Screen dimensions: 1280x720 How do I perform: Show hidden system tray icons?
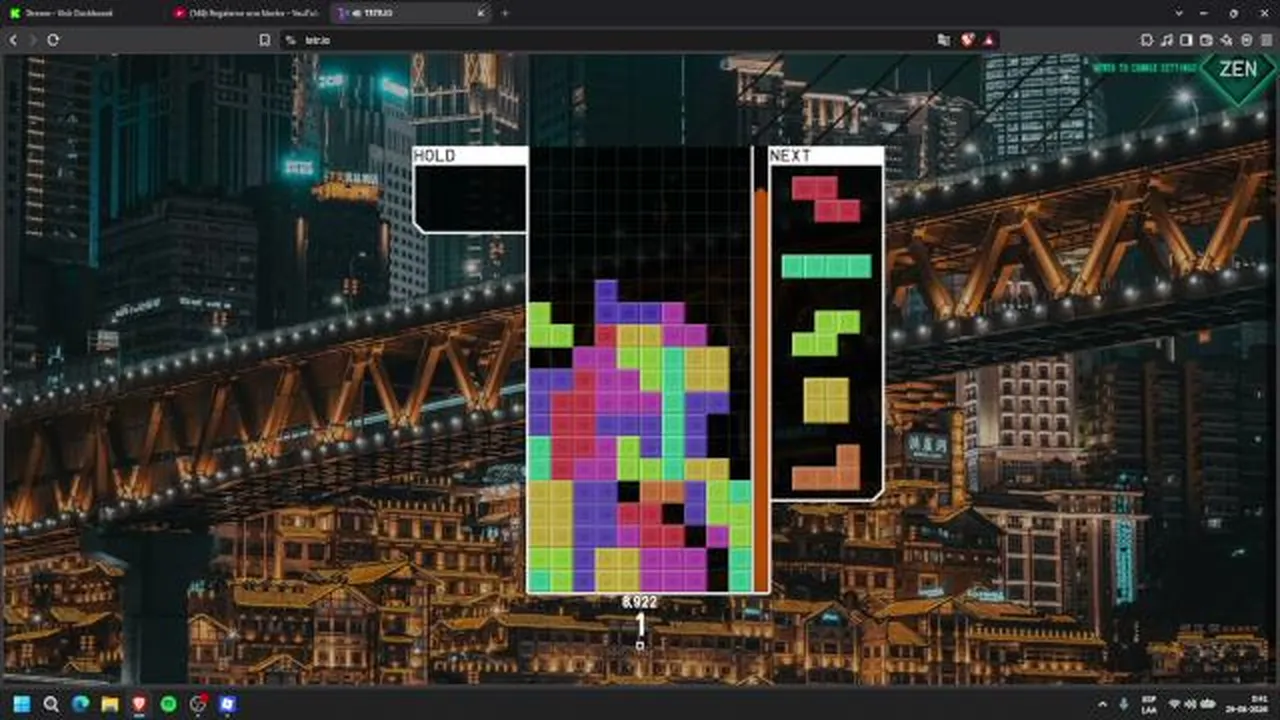pyautogui.click(x=1103, y=704)
